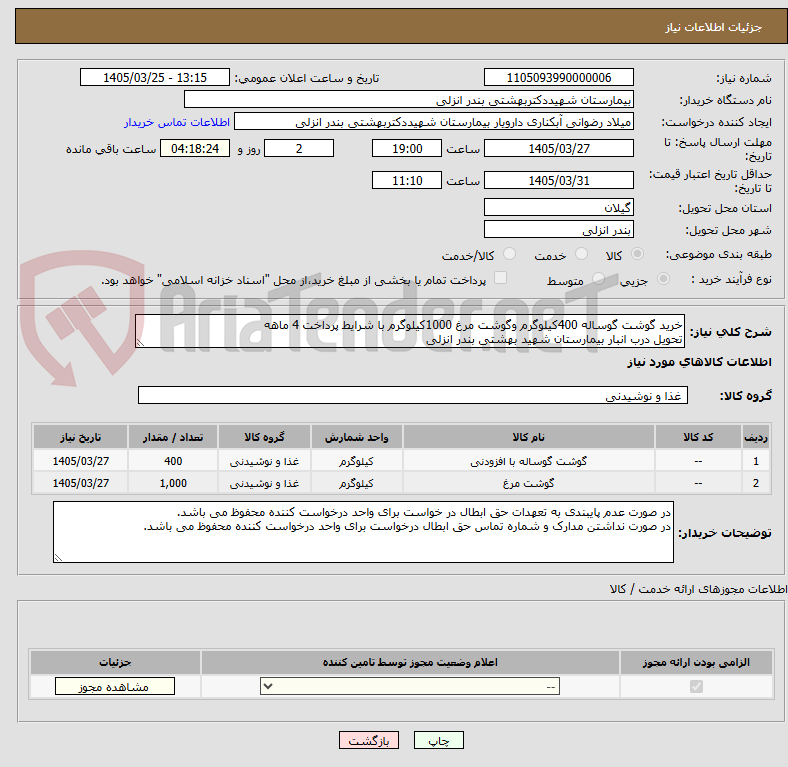Viewport: 788px width, 767px height.
Task: Click the quantity 1,000 cell
Action: pos(173,483)
